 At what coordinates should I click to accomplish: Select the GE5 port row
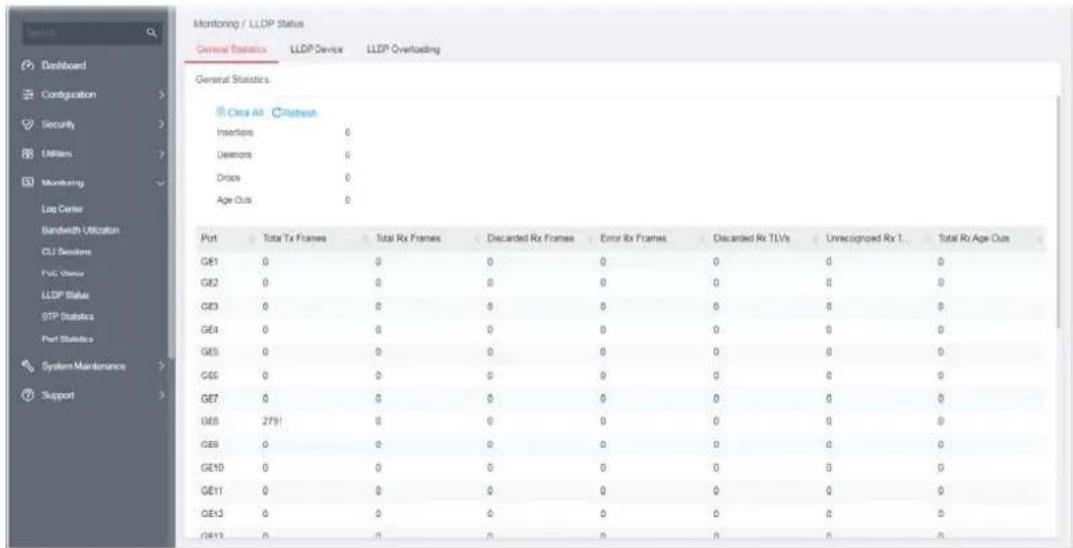[x=620, y=352]
